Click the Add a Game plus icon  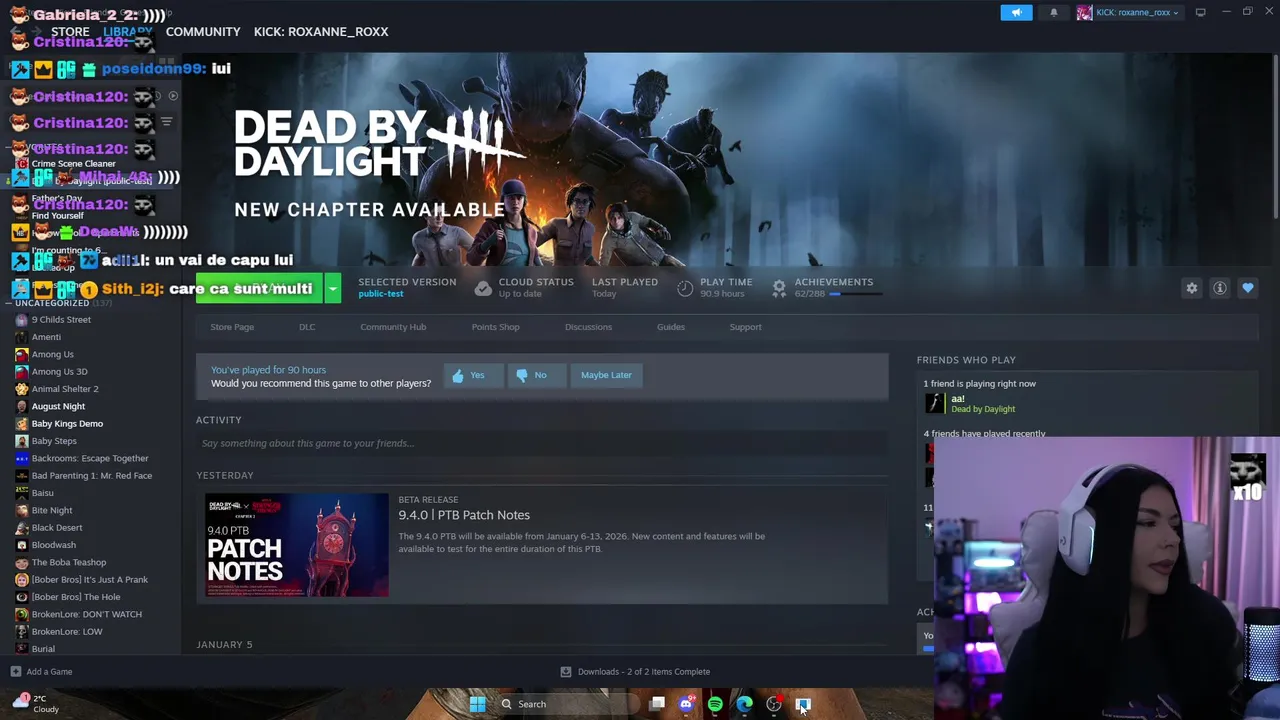(15, 672)
